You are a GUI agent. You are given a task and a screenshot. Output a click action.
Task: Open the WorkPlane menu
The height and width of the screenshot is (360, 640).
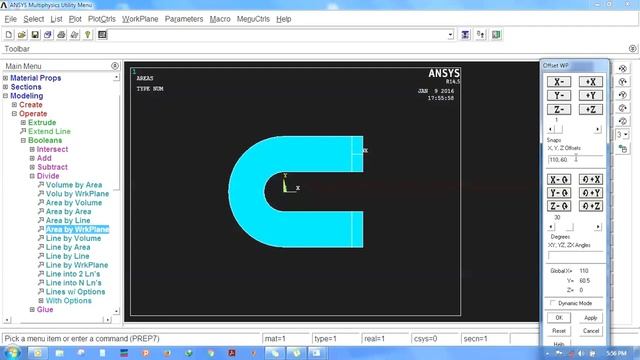pos(140,19)
